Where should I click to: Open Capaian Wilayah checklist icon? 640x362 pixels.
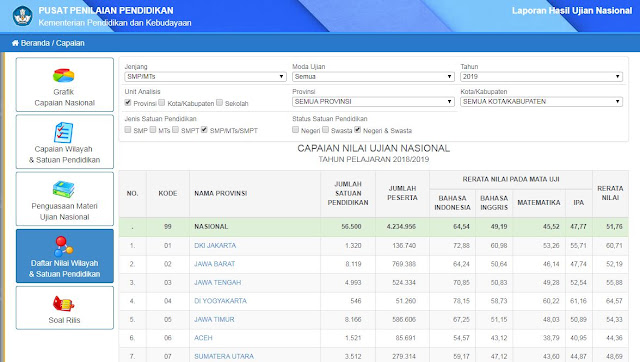pos(64,133)
